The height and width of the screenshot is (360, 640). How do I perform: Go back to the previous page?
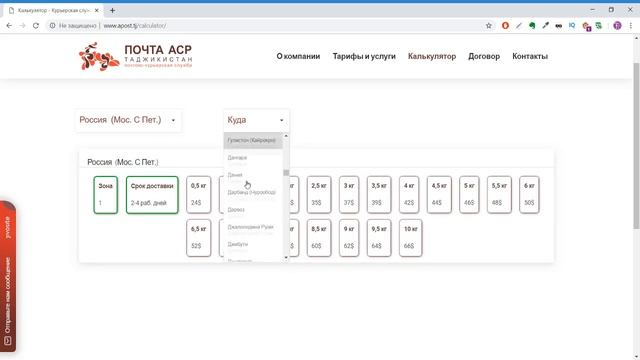click(9, 25)
